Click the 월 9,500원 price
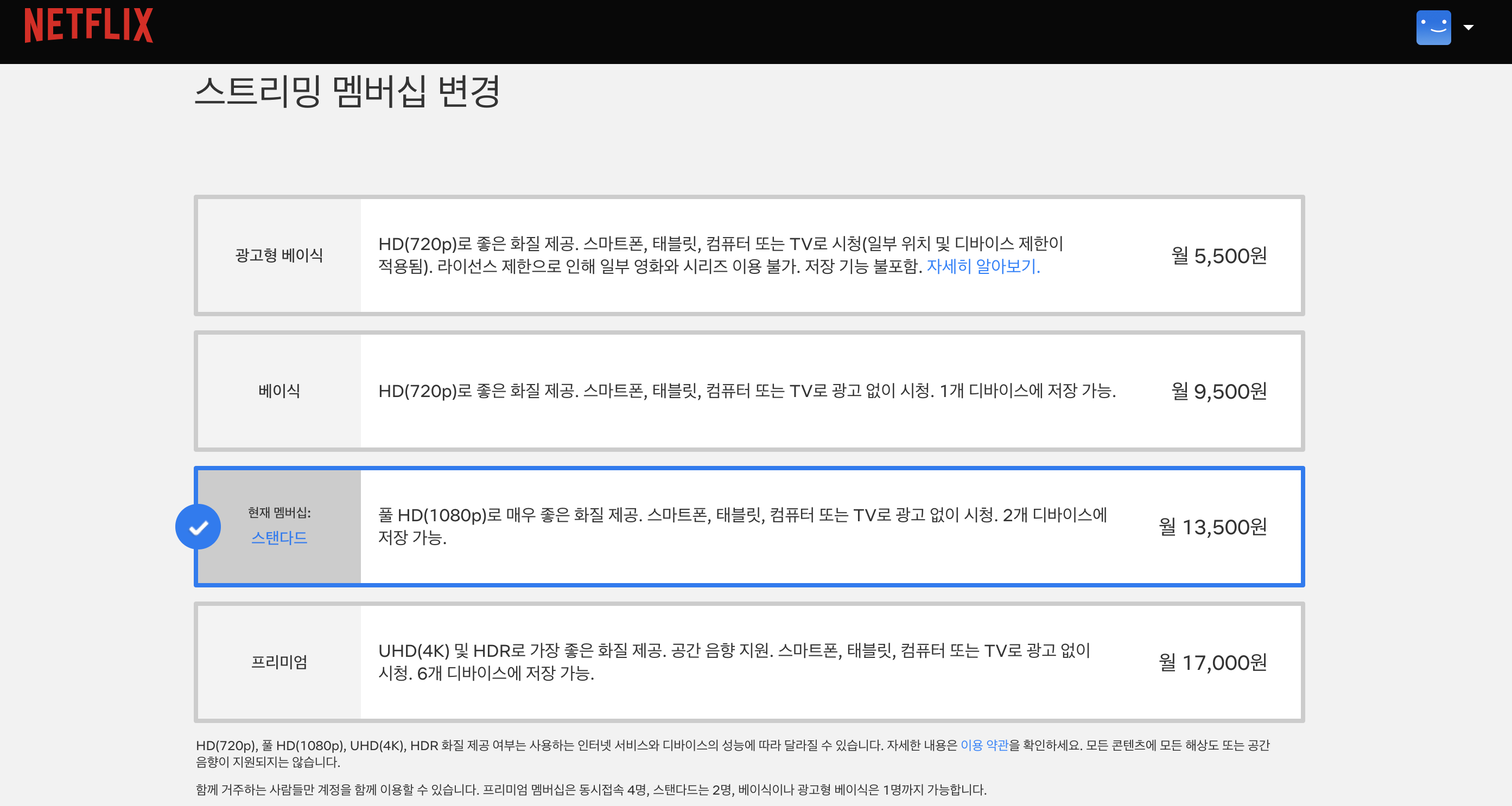This screenshot has height=806, width=1512. [x=1219, y=391]
